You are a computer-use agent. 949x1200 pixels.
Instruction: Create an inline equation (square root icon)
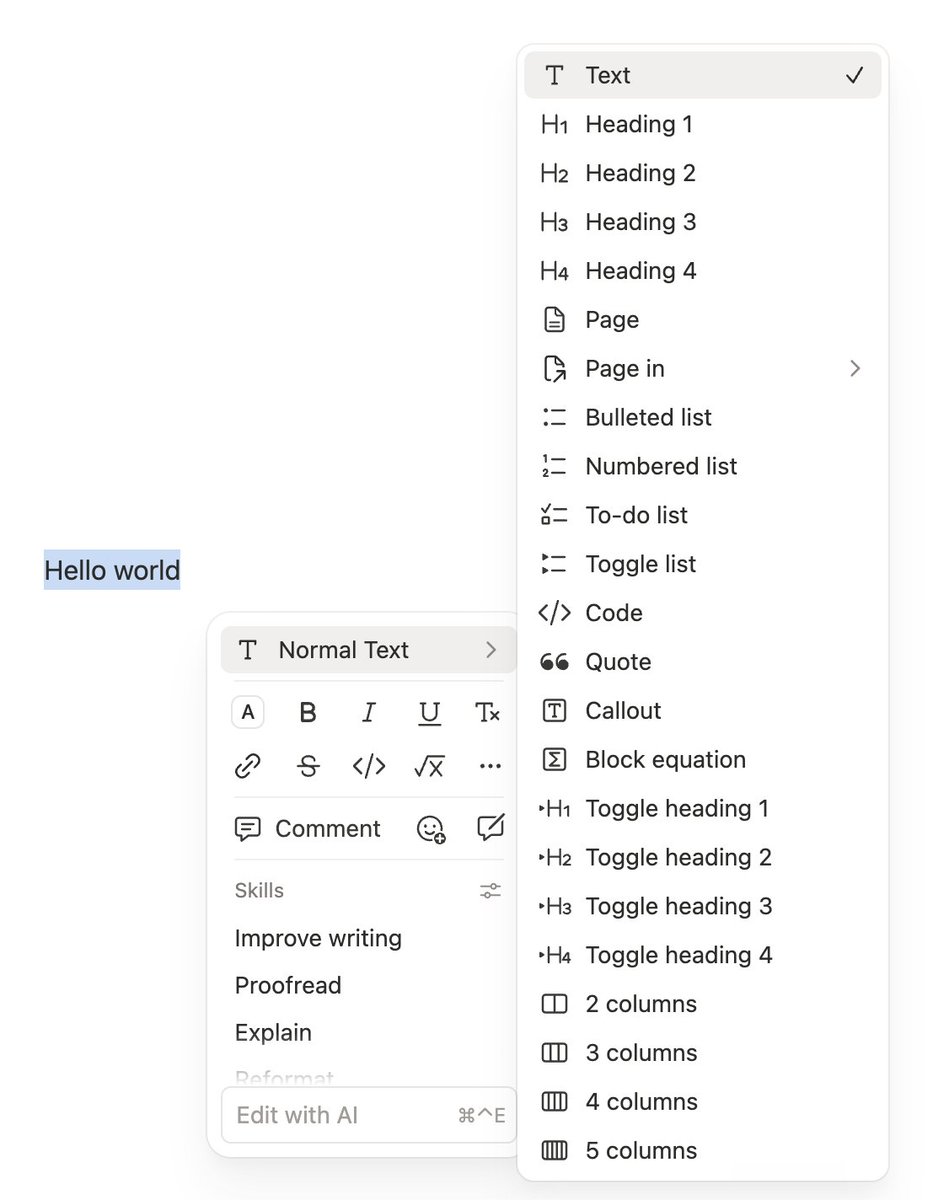click(429, 767)
